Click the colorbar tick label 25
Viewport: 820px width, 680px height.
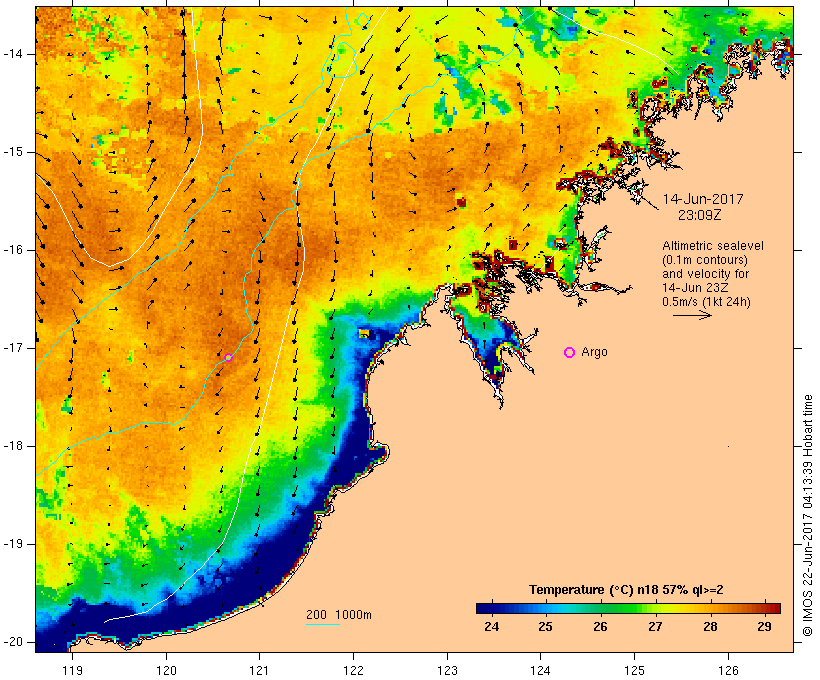tap(545, 627)
